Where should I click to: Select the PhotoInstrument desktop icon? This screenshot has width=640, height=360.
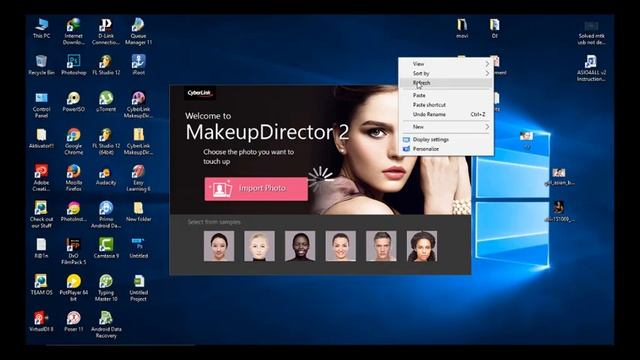pos(73,212)
